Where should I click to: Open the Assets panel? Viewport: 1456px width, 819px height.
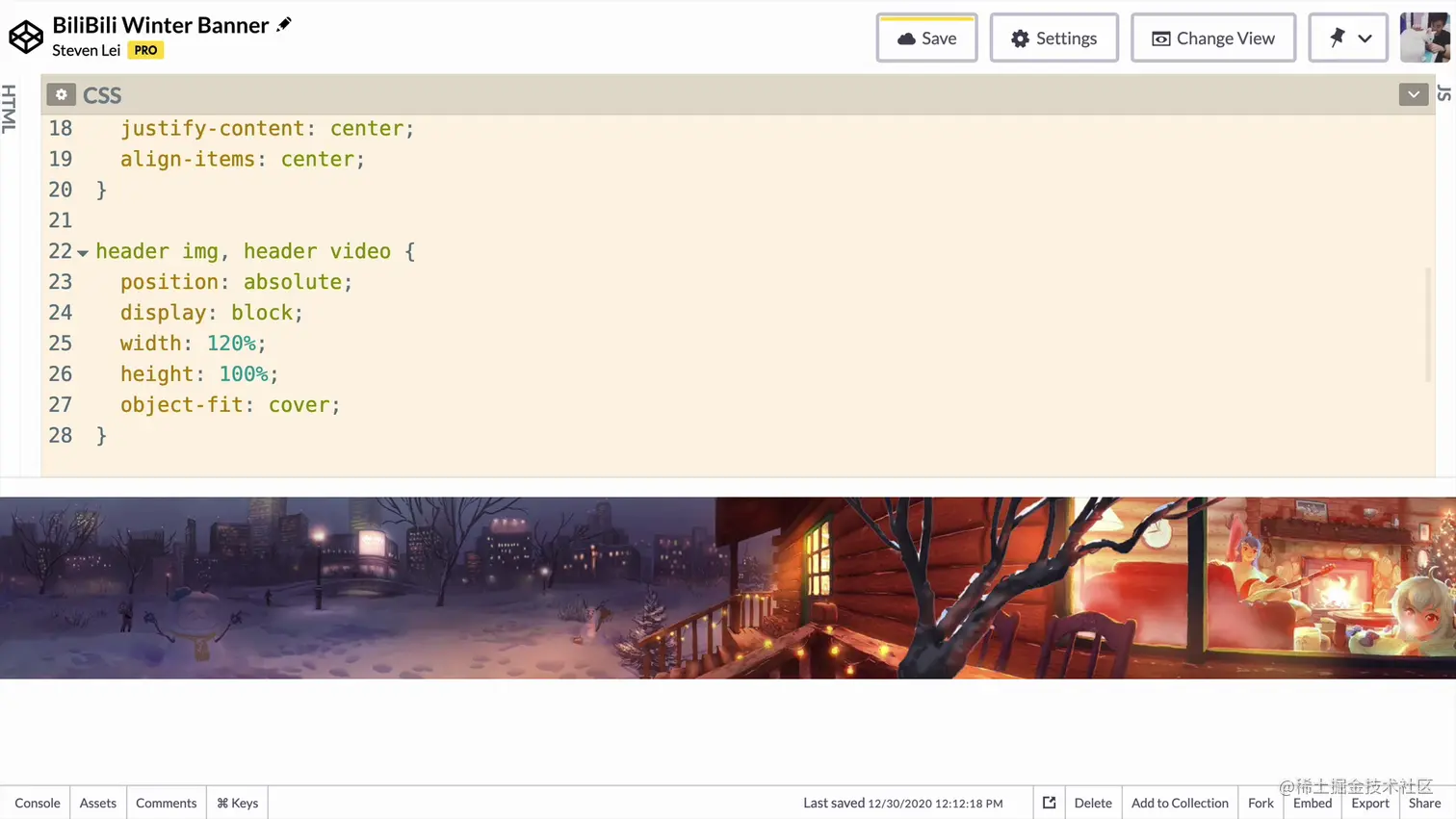[98, 803]
